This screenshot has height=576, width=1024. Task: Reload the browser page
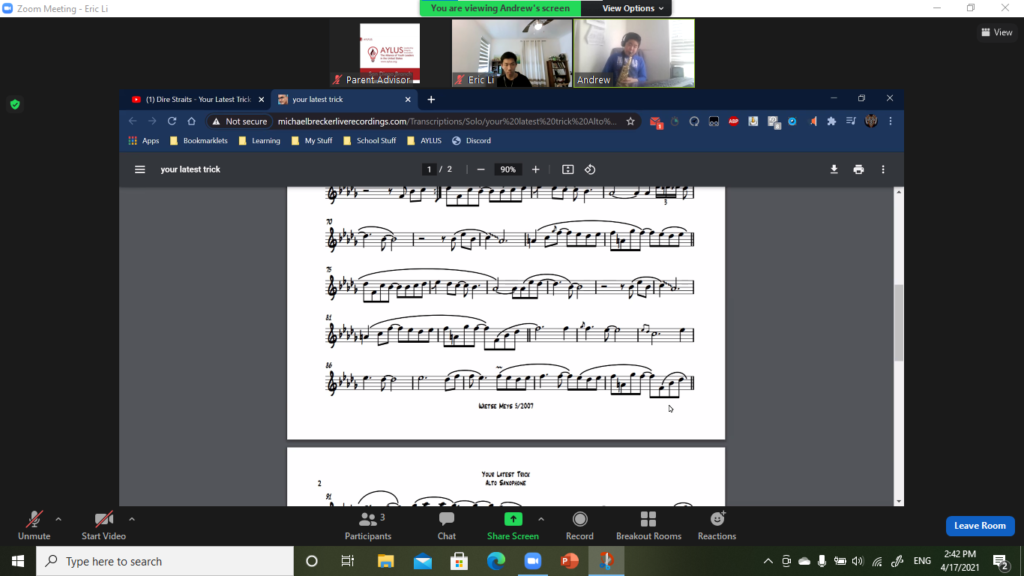click(172, 121)
